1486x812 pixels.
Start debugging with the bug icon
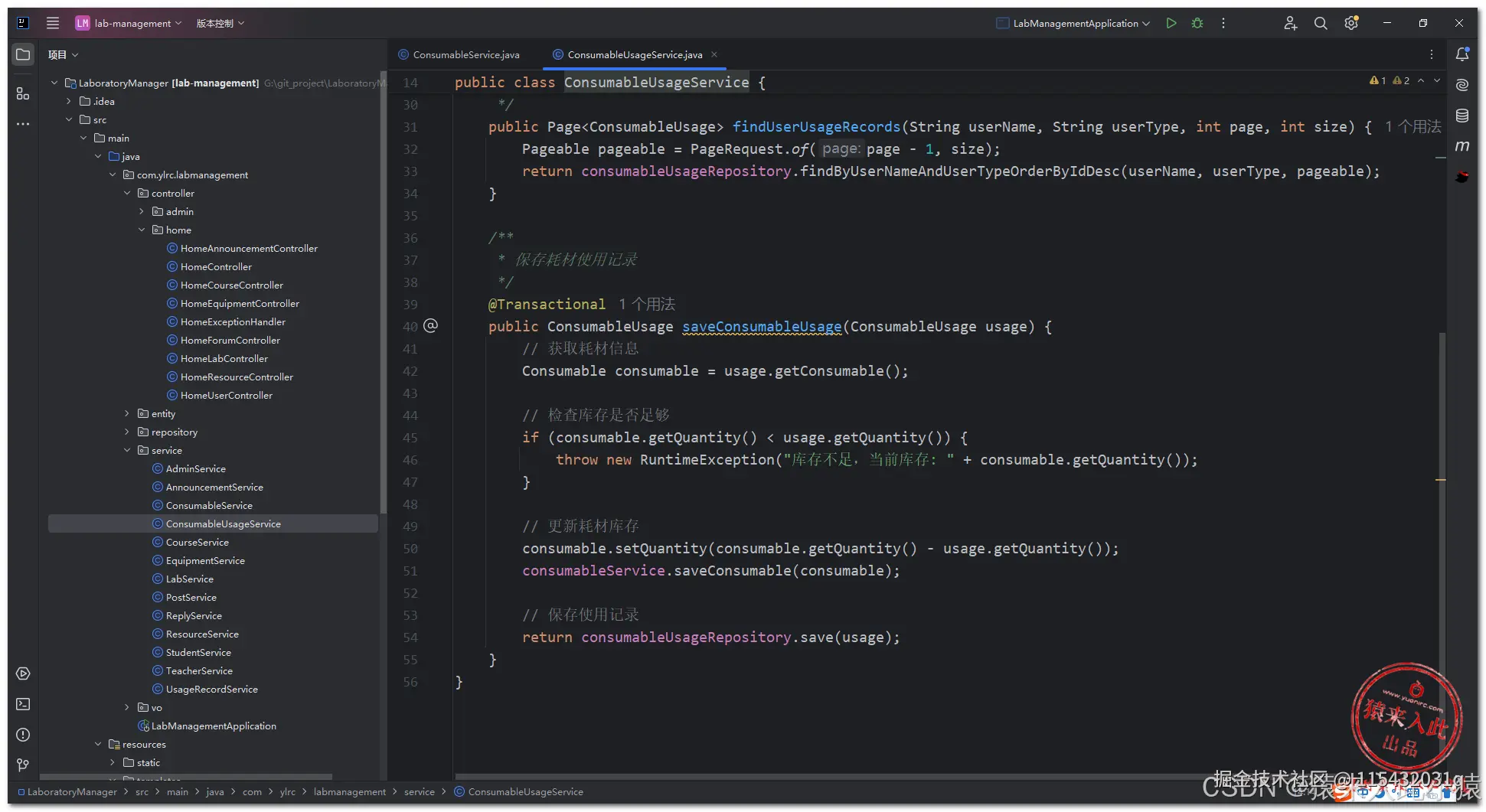(1197, 23)
